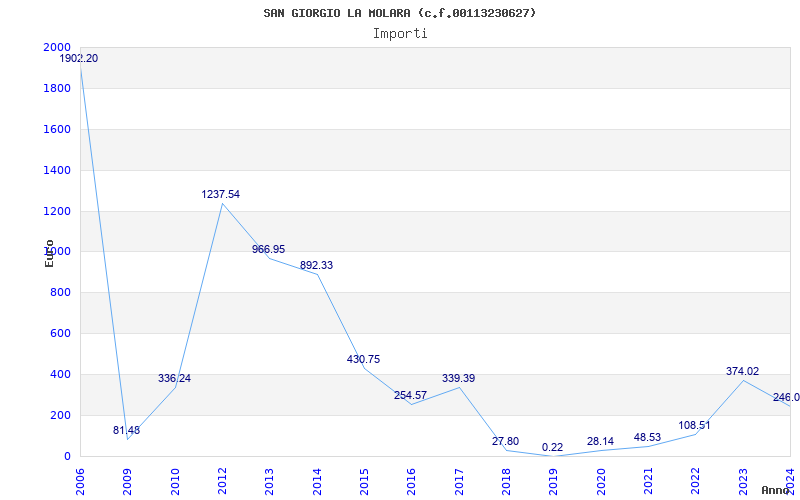Image resolution: width=800 pixels, height=500 pixels.
Task: Select the x-axis year 2016
Action: pyautogui.click(x=412, y=482)
